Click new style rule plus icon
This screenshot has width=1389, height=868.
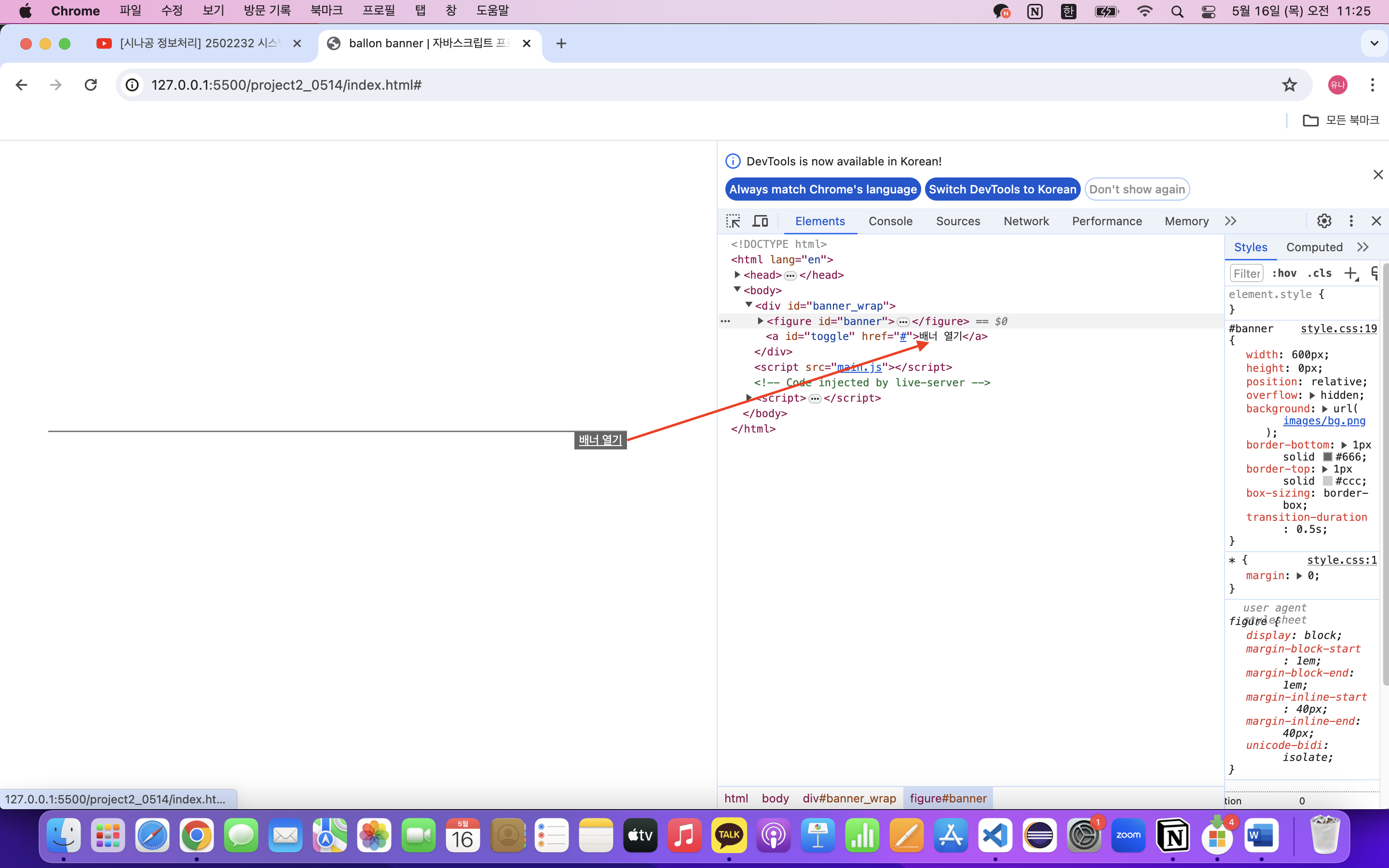(x=1350, y=273)
